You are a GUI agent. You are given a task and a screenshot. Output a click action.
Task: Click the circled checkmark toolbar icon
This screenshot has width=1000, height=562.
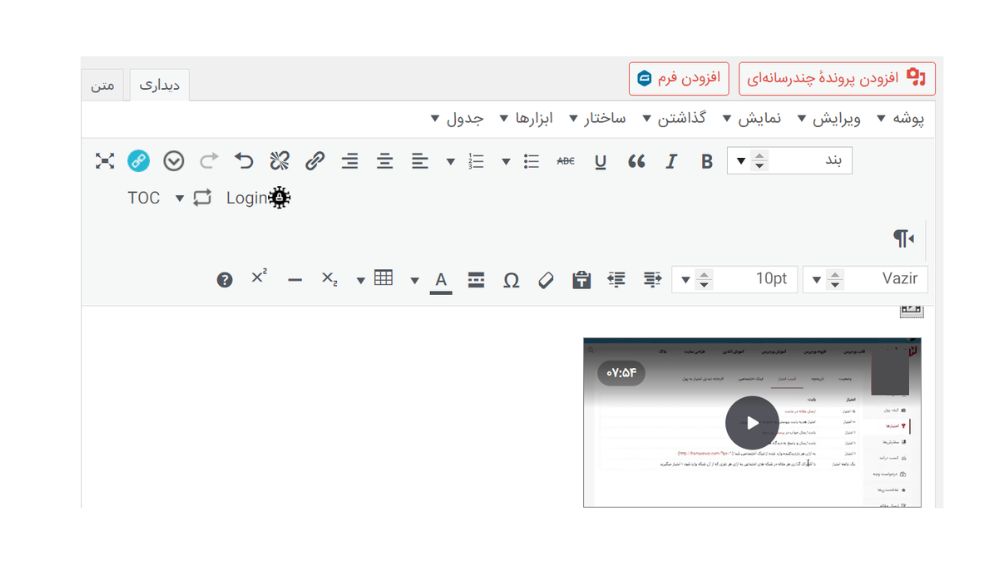tap(173, 161)
